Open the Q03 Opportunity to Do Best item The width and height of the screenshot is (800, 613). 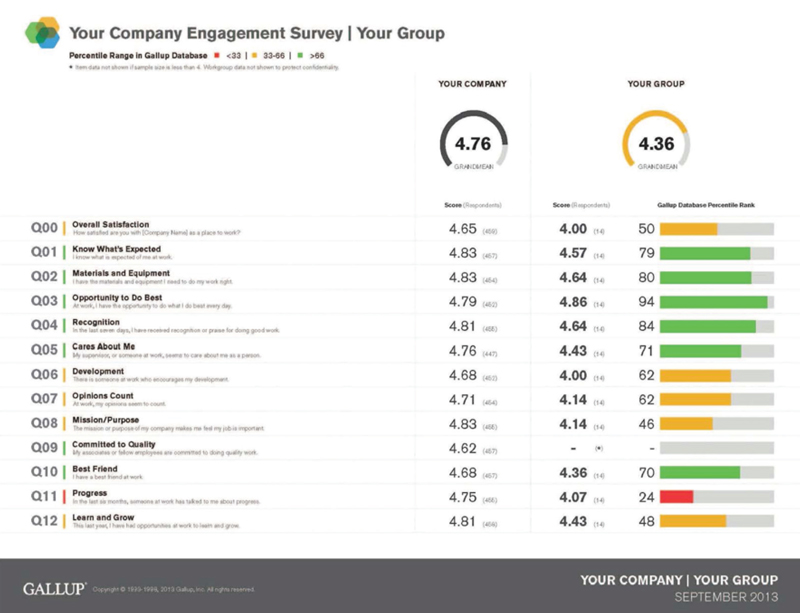117,298
